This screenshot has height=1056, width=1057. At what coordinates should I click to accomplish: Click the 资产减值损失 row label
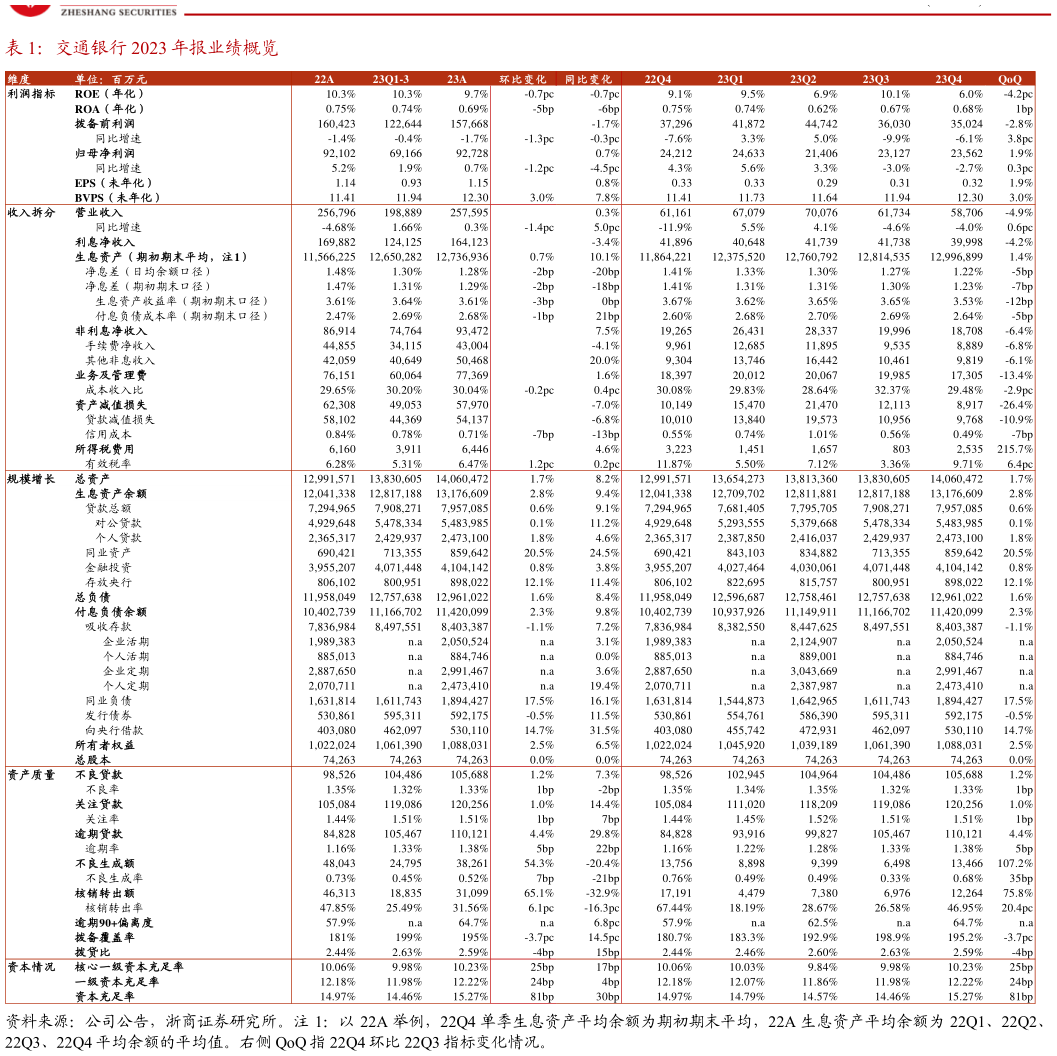[x=111, y=405]
